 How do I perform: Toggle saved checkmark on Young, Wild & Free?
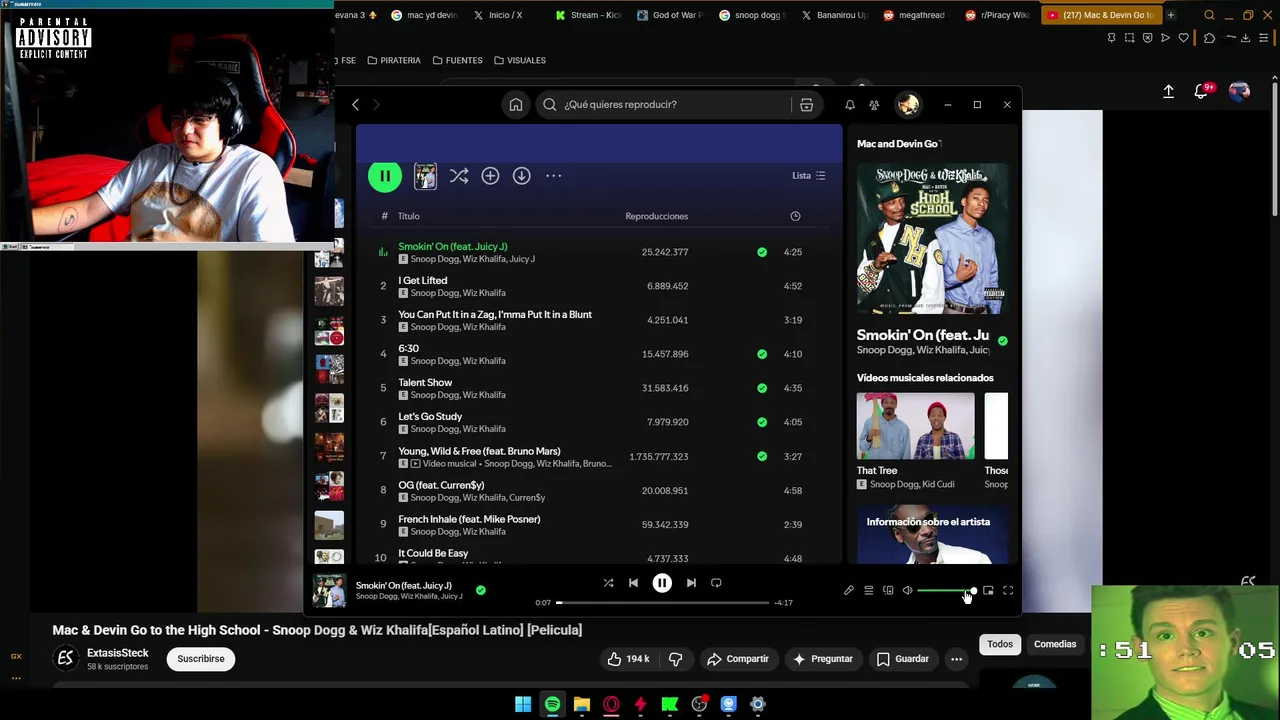point(762,457)
